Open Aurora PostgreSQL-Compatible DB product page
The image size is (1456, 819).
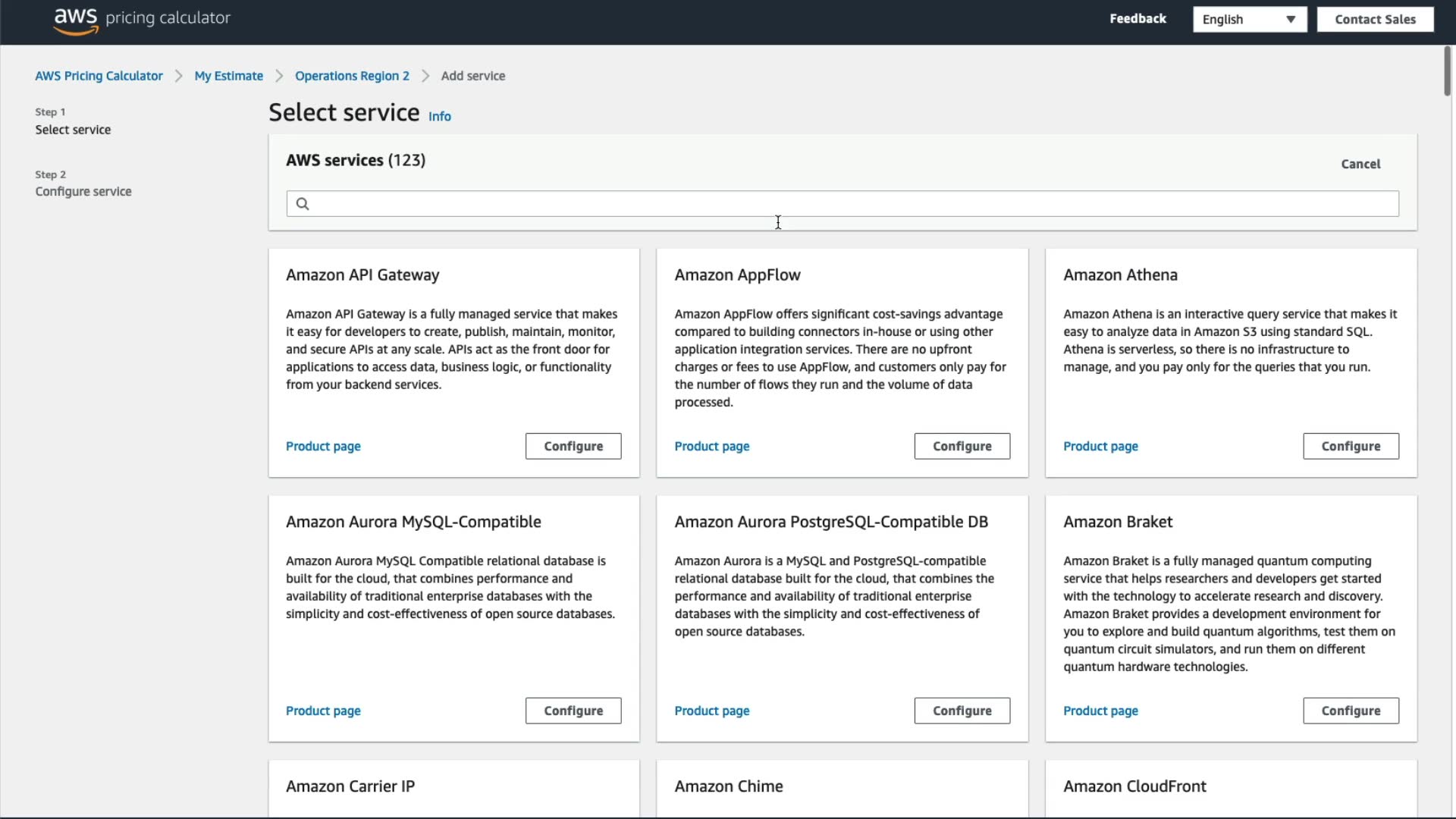[711, 711]
